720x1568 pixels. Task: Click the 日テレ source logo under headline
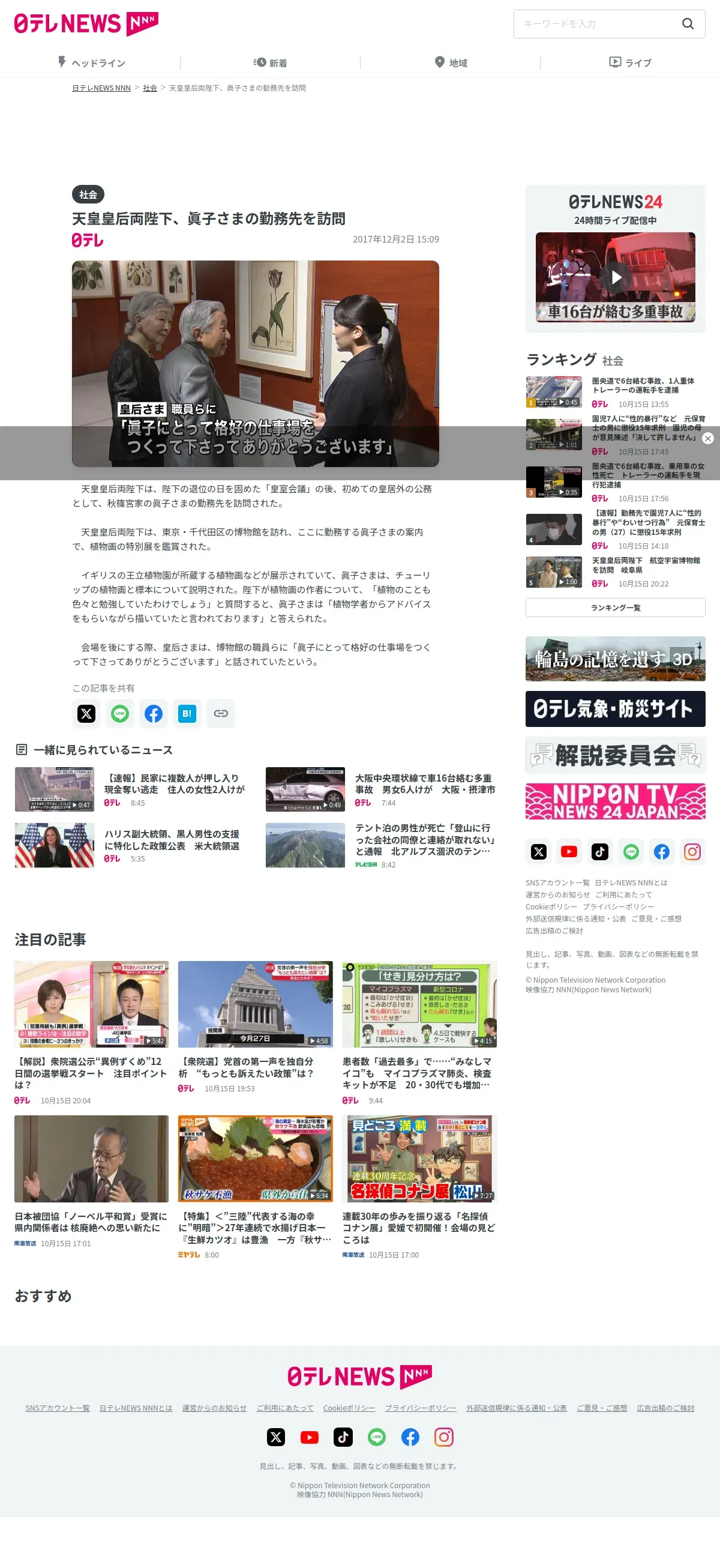pos(88,240)
